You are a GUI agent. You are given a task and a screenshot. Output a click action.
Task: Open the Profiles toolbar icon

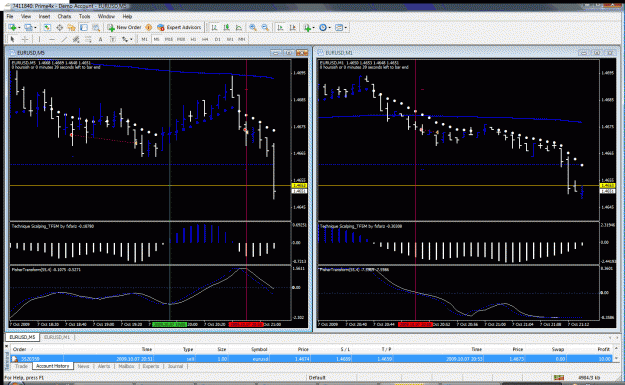pos(28,28)
